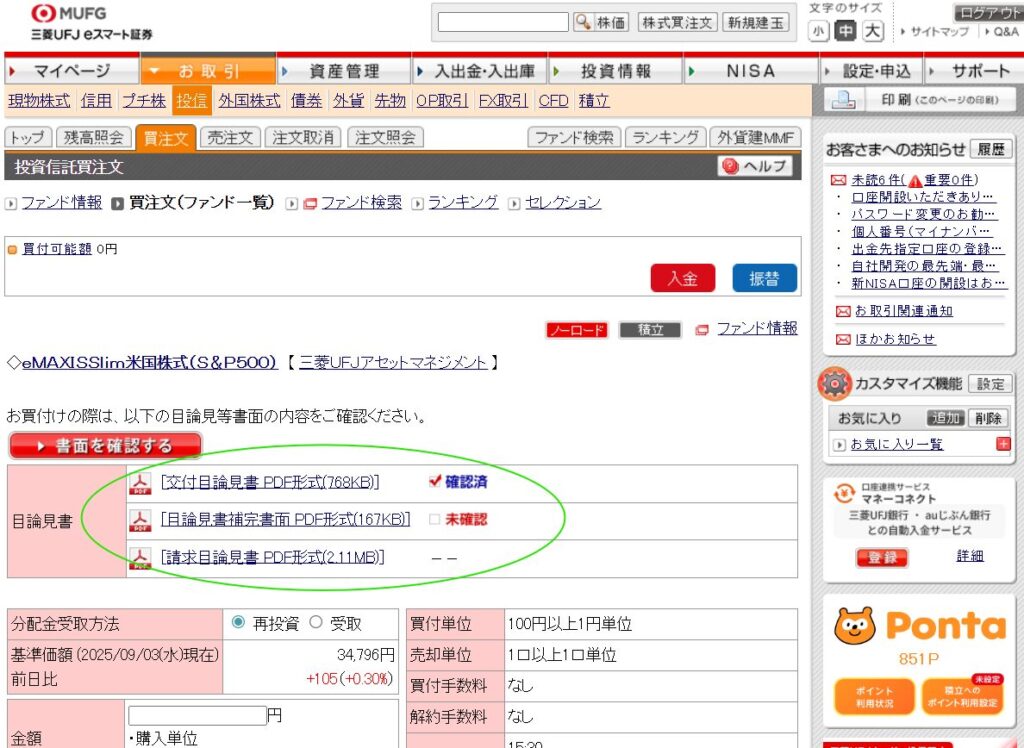Screen dimensions: 1024x748
Task: Click the red plus icon in お気に入り
Action: coord(1003,444)
